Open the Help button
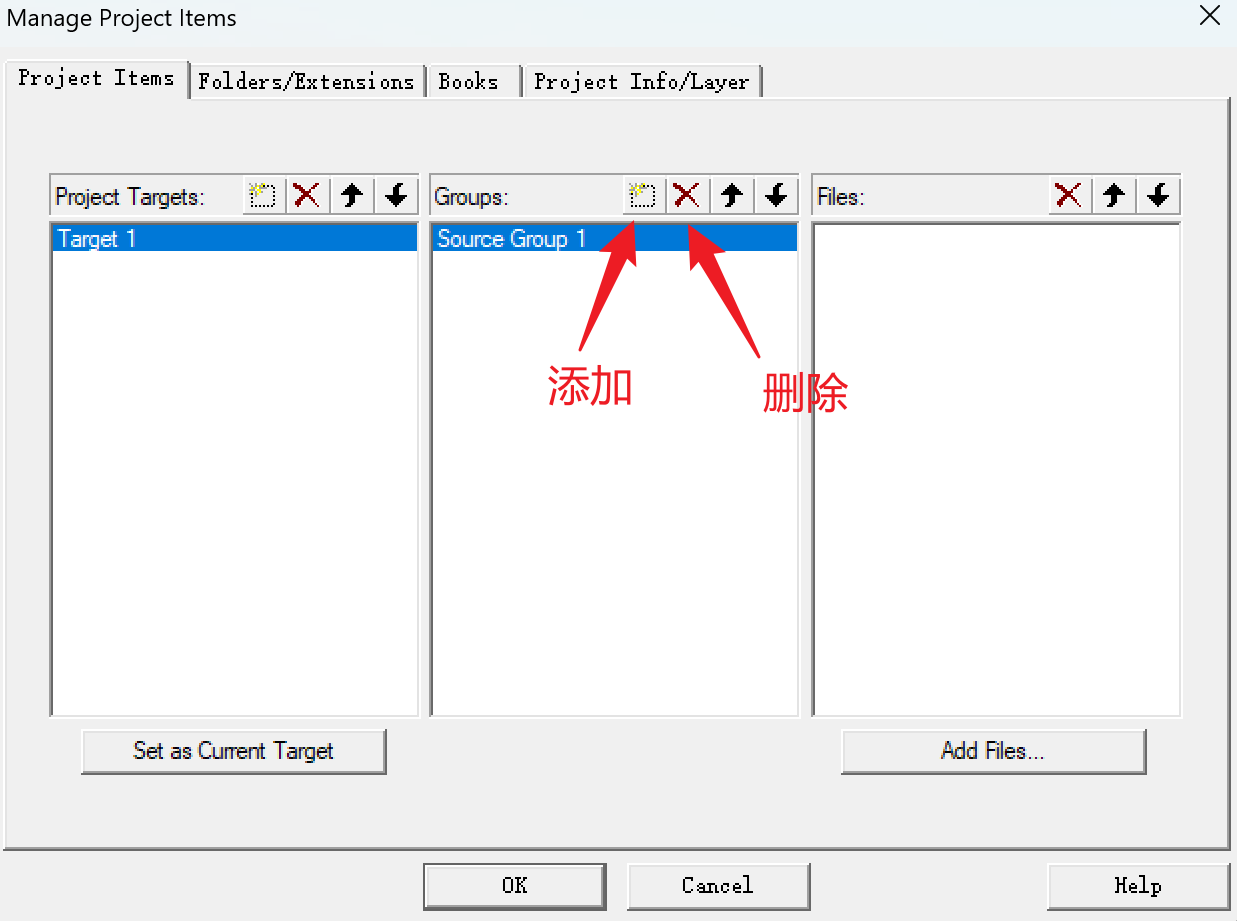 1138,886
